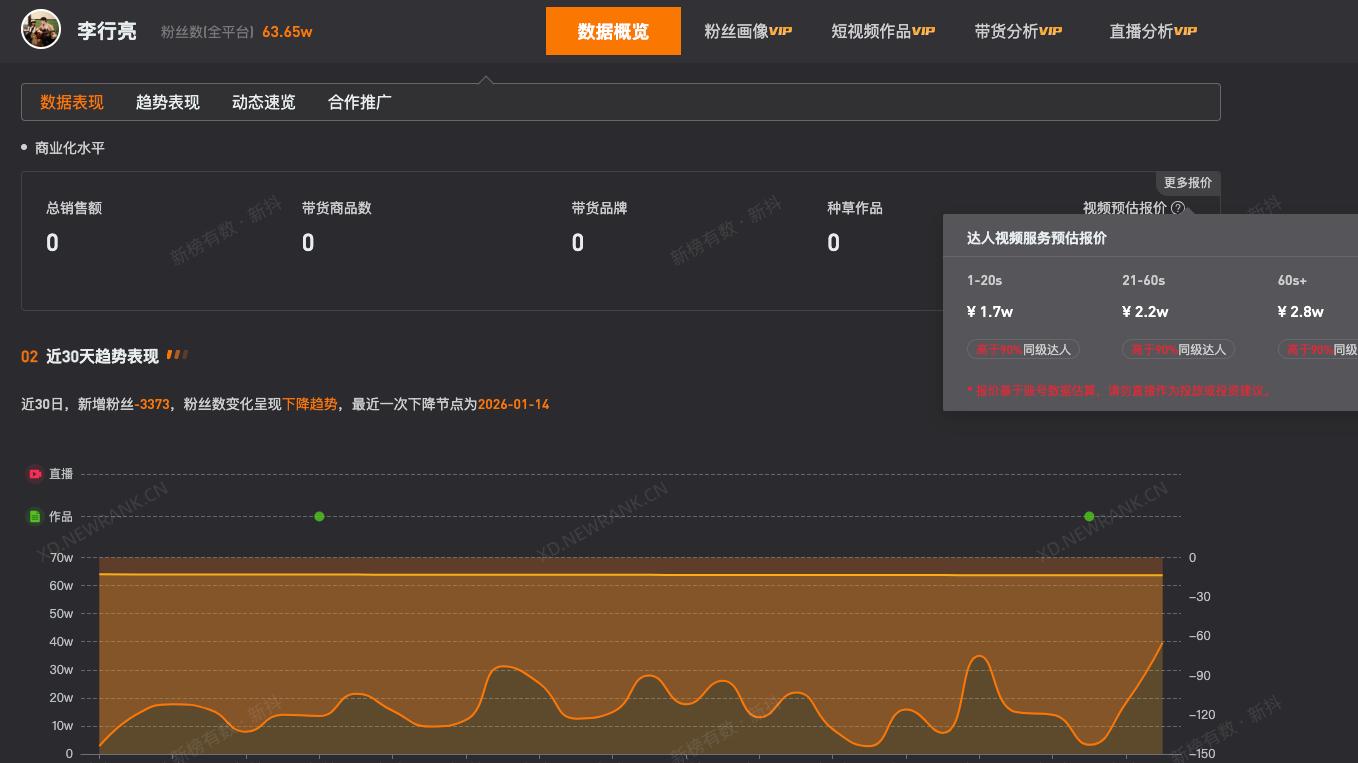Switch to the 趋势表现 tab
Image resolution: width=1358 pixels, height=763 pixels.
167,101
